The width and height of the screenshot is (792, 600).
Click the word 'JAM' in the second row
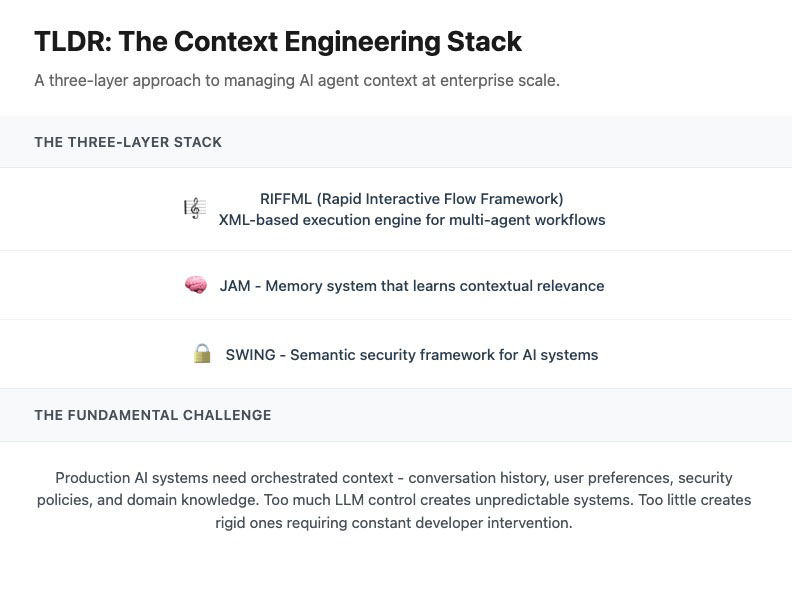pos(235,285)
